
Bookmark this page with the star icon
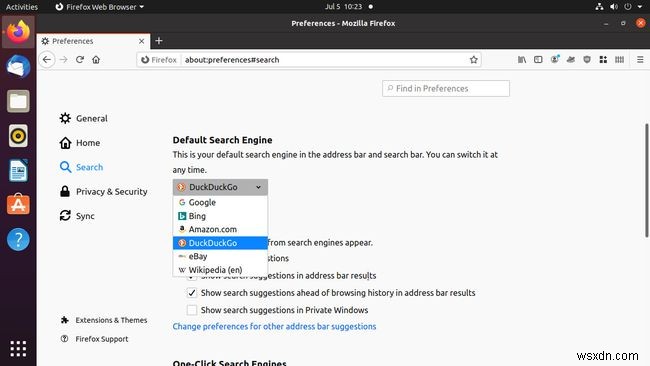click(x=473, y=60)
